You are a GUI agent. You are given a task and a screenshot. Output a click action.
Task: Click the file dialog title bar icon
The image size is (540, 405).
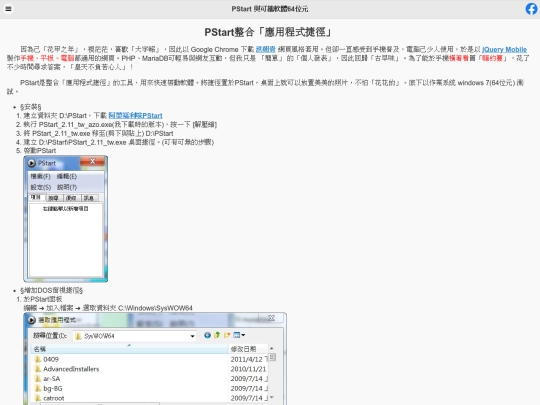click(32, 320)
